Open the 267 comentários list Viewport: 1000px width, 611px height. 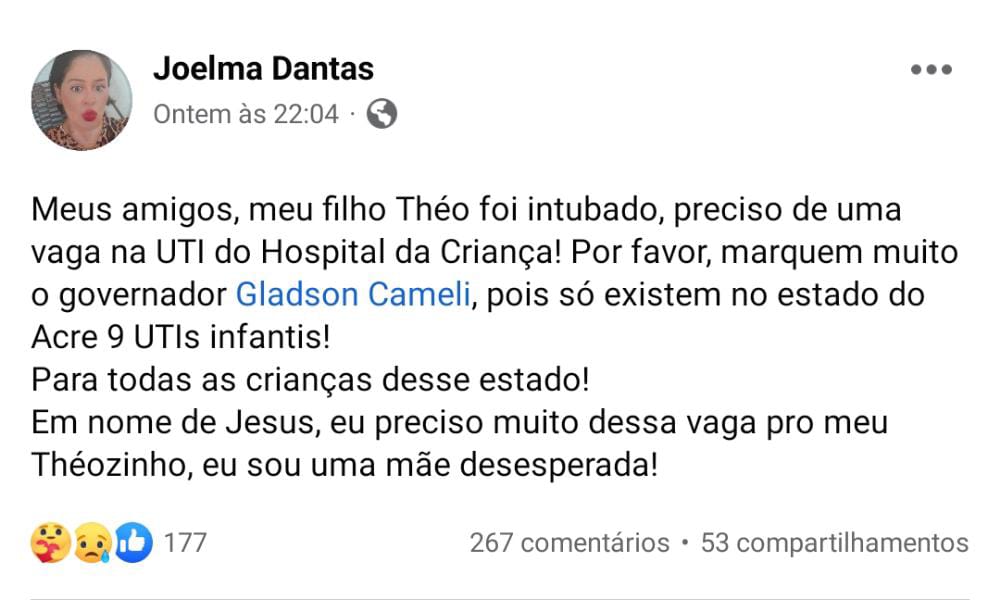(x=570, y=543)
